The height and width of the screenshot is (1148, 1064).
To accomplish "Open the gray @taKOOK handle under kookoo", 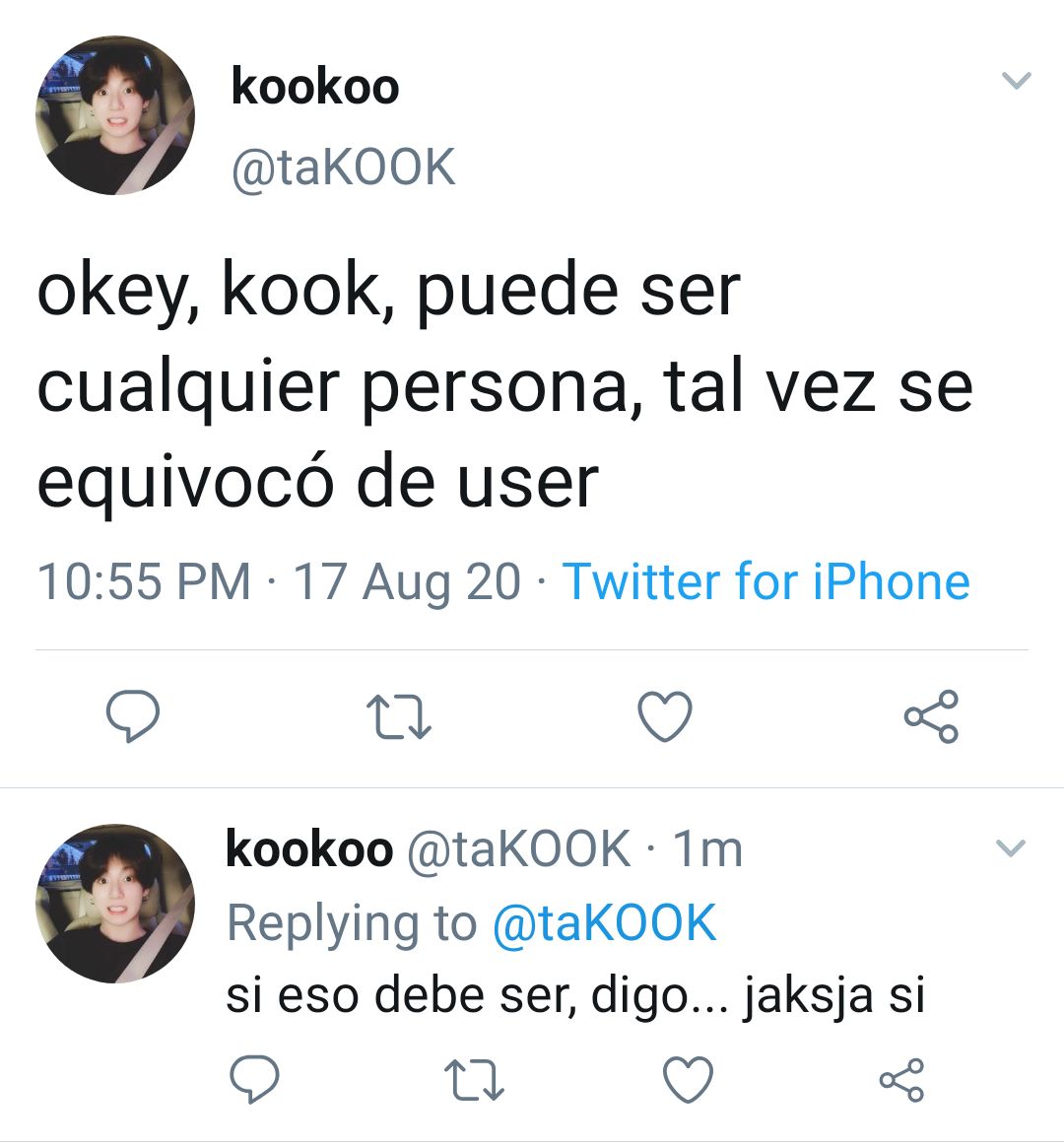I will (343, 169).
